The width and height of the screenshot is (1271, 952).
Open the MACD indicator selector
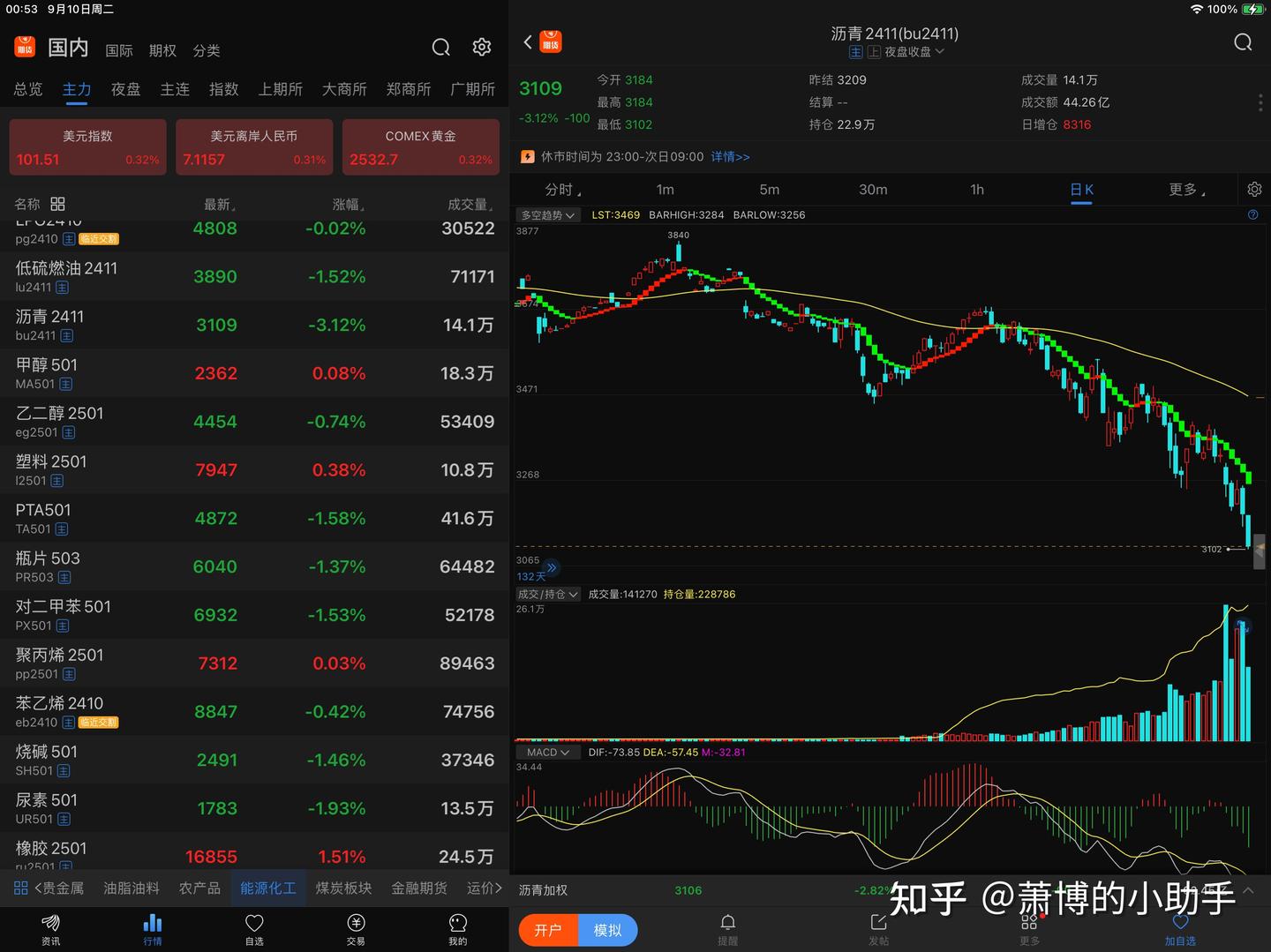click(x=547, y=752)
